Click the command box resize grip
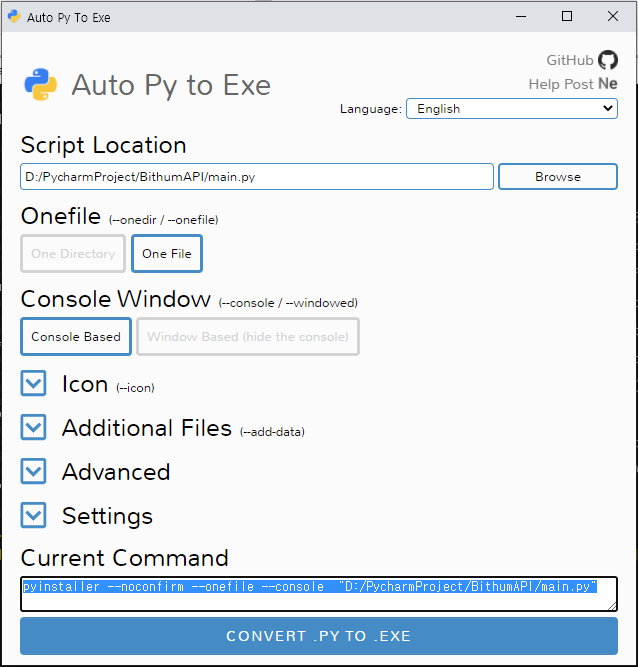The width and height of the screenshot is (638, 667). 612,606
